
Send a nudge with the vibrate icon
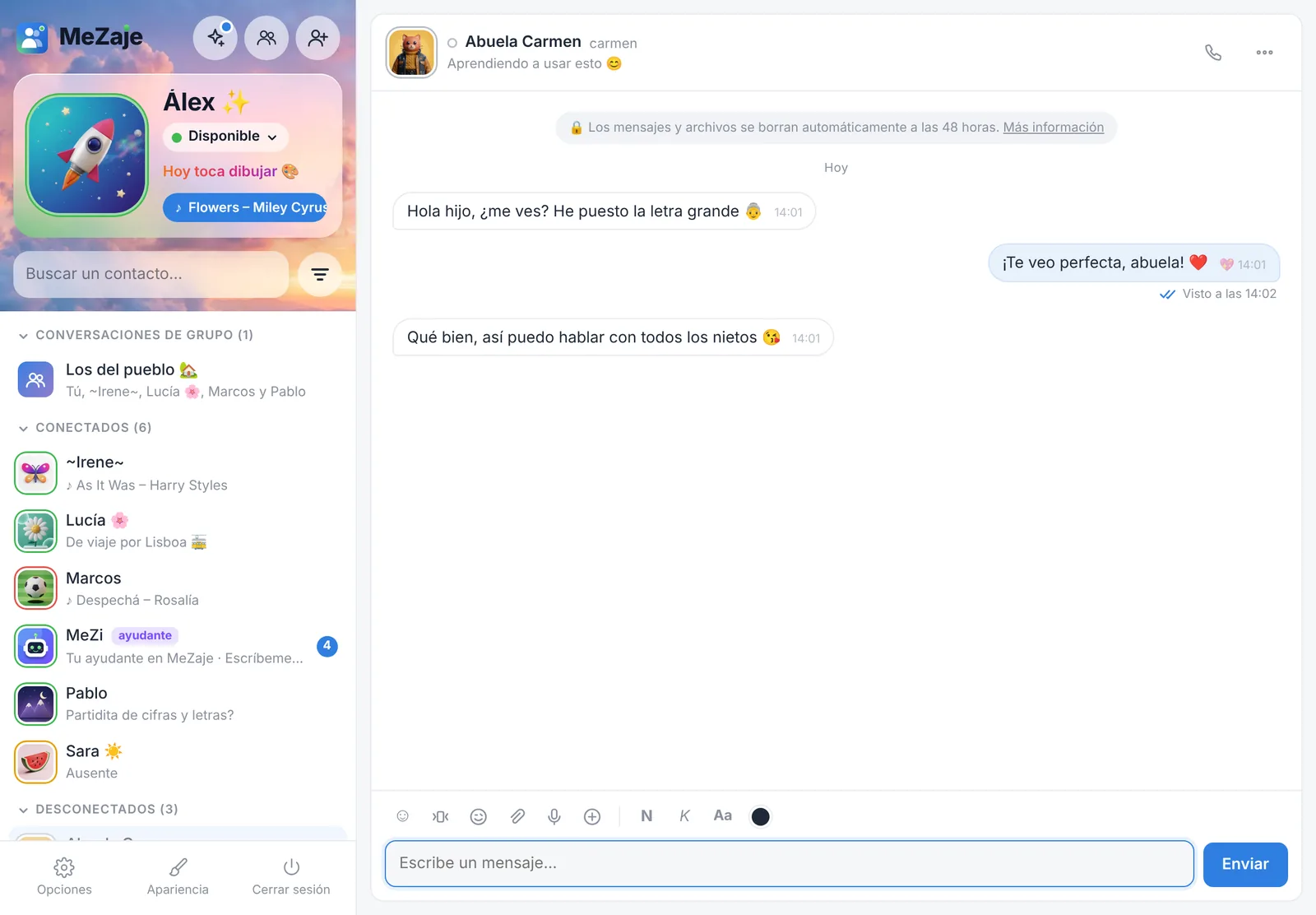(441, 816)
